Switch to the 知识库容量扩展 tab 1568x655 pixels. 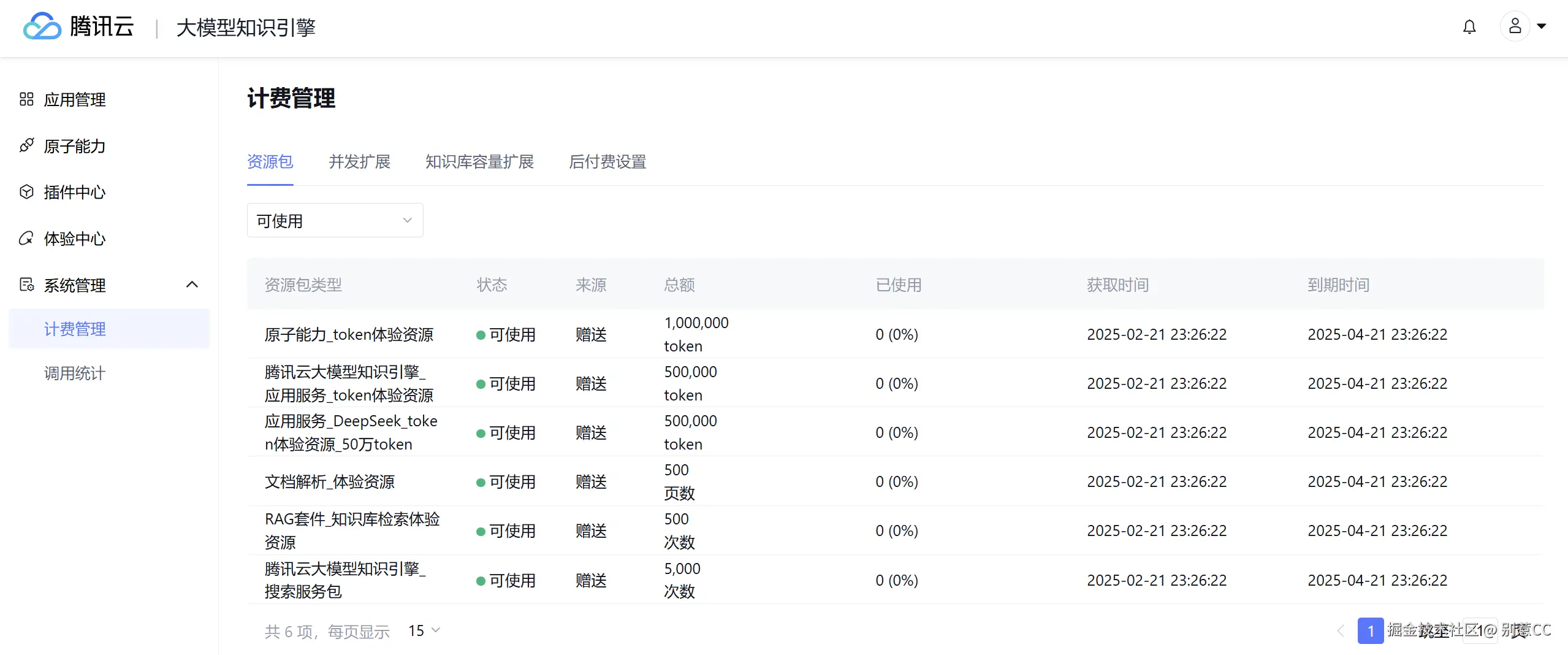click(x=479, y=162)
